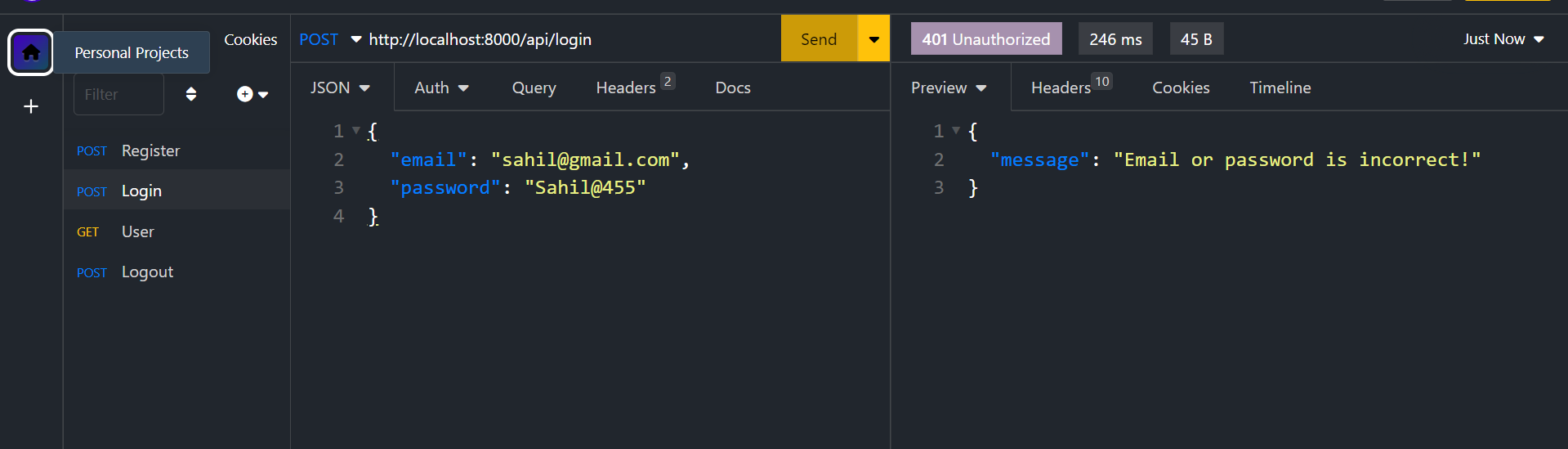
Task: Open the Auth dropdown tab
Action: [x=441, y=88]
